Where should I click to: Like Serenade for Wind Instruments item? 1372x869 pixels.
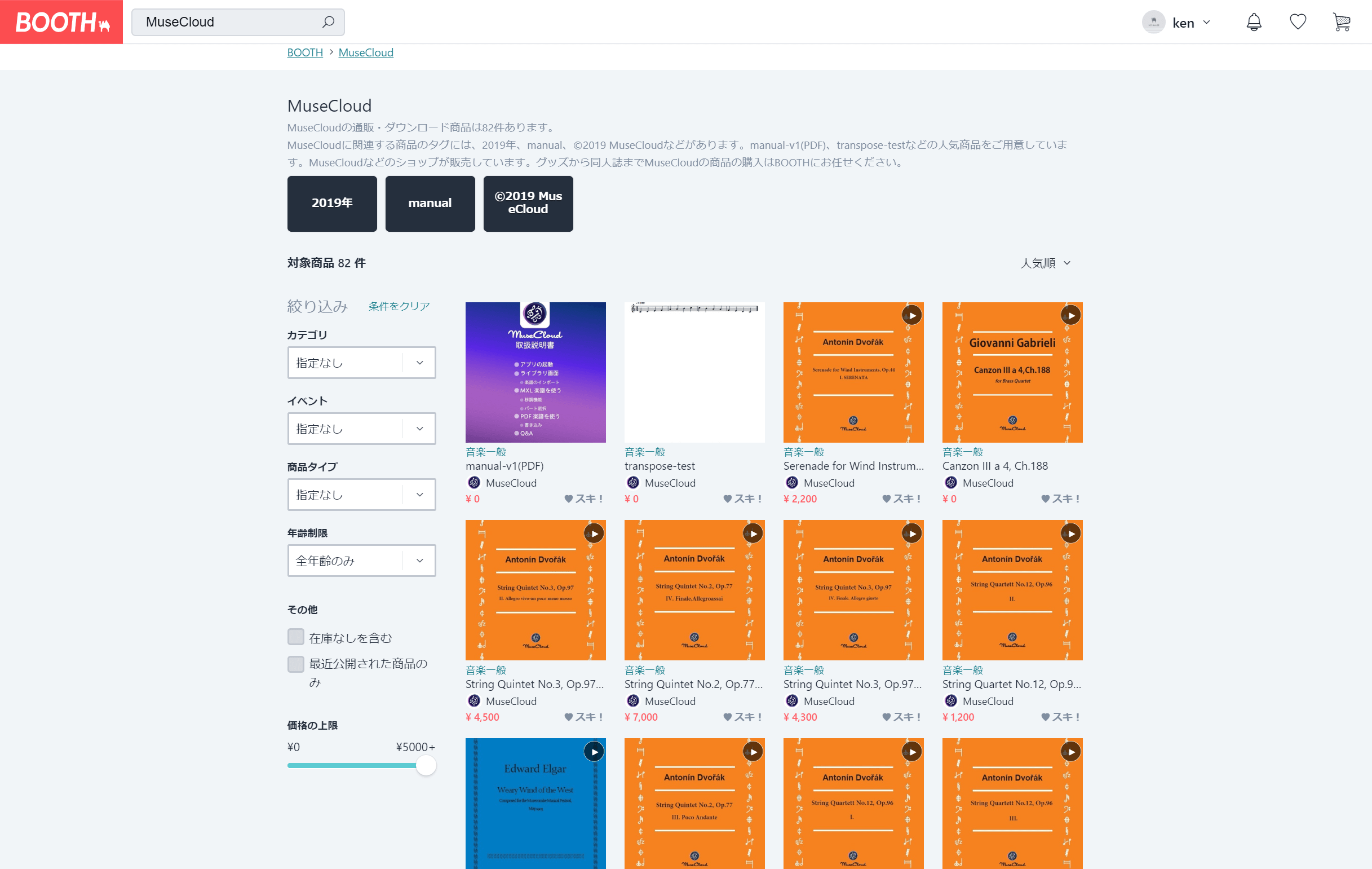tap(901, 499)
